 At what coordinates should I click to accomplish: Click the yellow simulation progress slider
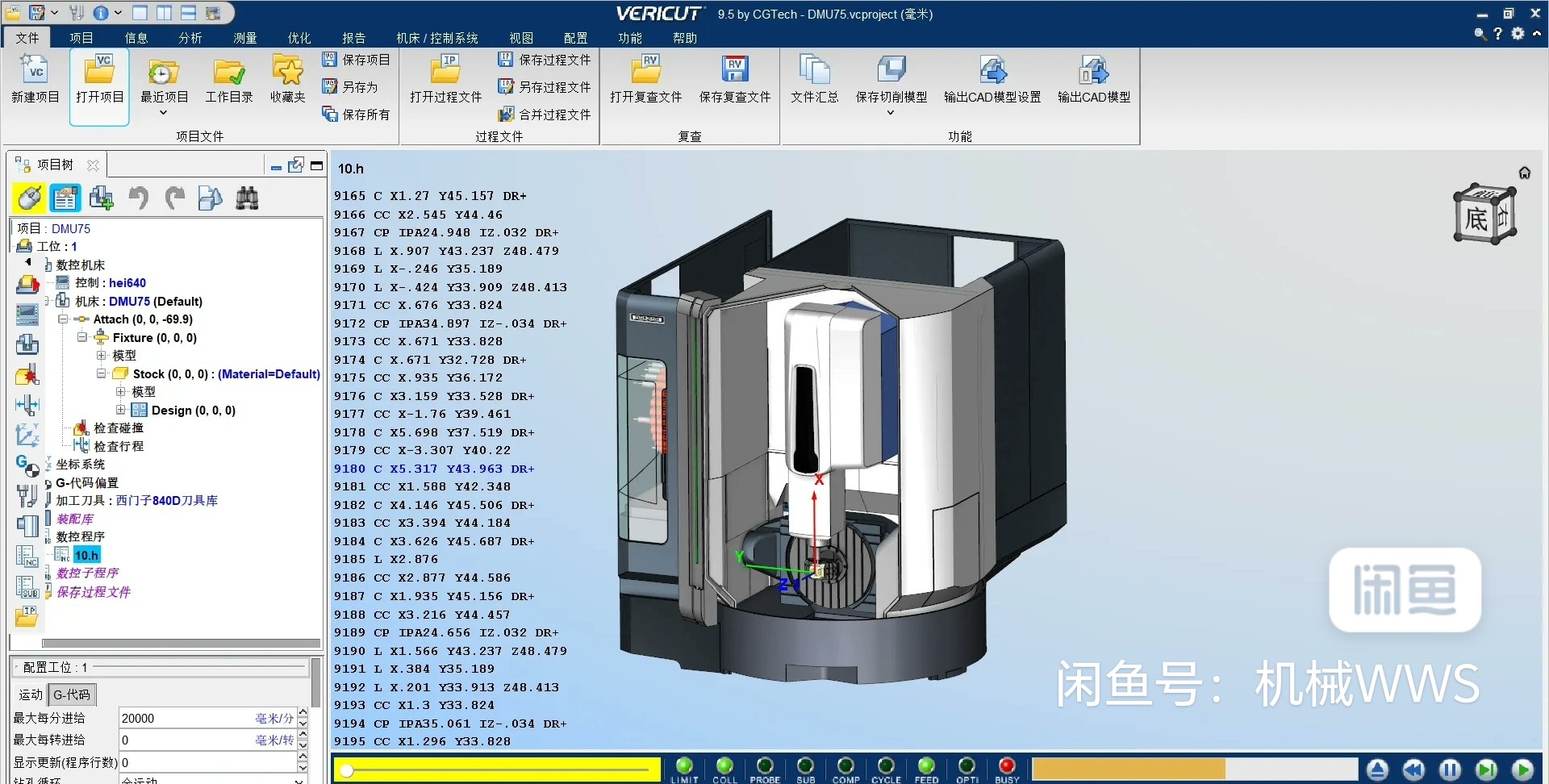tap(495, 769)
